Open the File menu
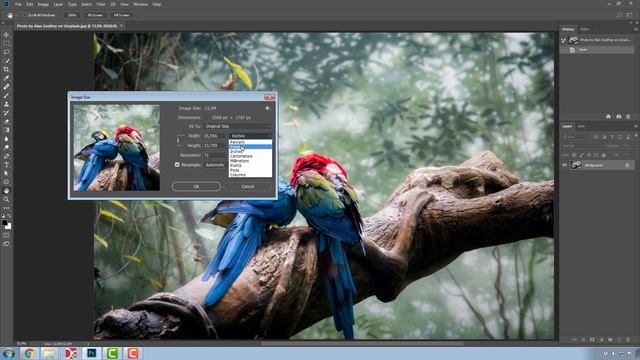This screenshot has height=360, width=640. [x=18, y=4]
